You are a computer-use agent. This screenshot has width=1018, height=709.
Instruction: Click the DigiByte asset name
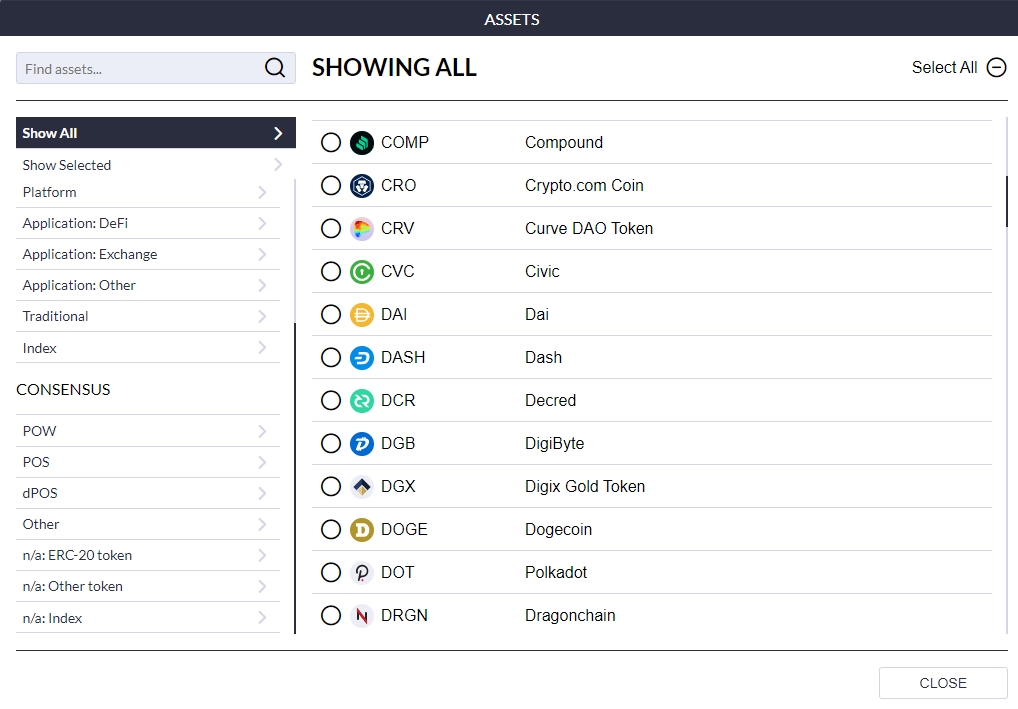pos(554,443)
